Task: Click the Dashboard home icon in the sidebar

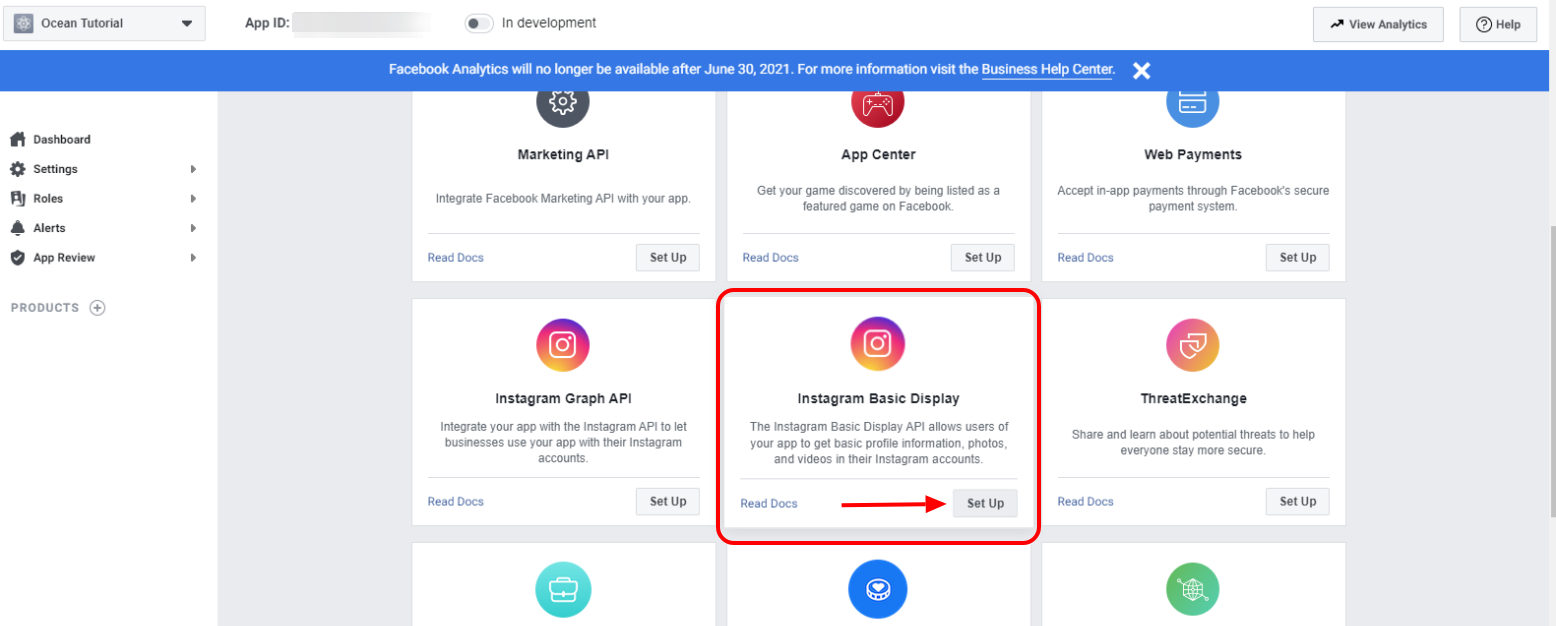Action: (x=17, y=139)
